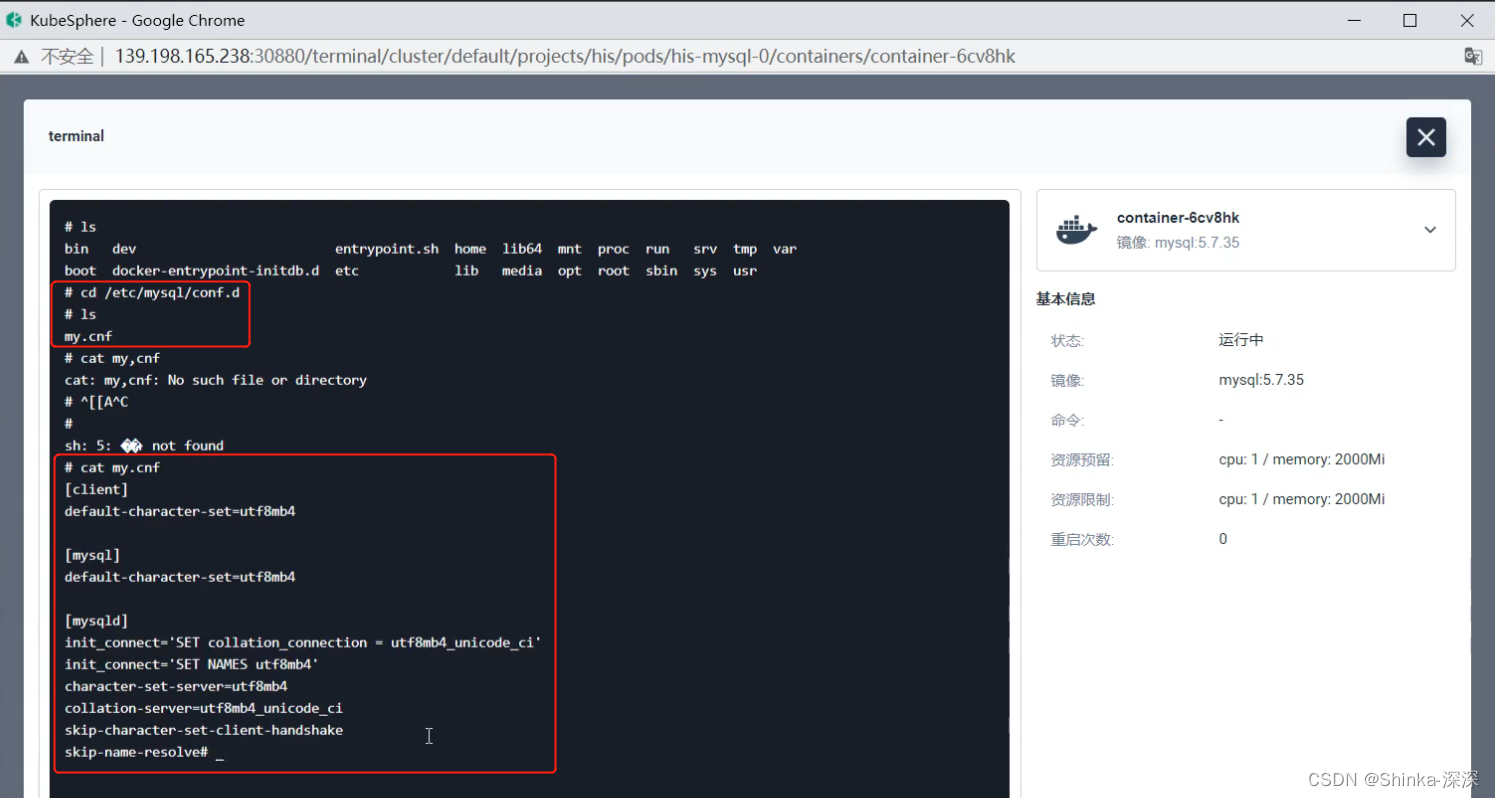
Task: Click the 'my.cnf' ls output line
Action: (x=88, y=337)
